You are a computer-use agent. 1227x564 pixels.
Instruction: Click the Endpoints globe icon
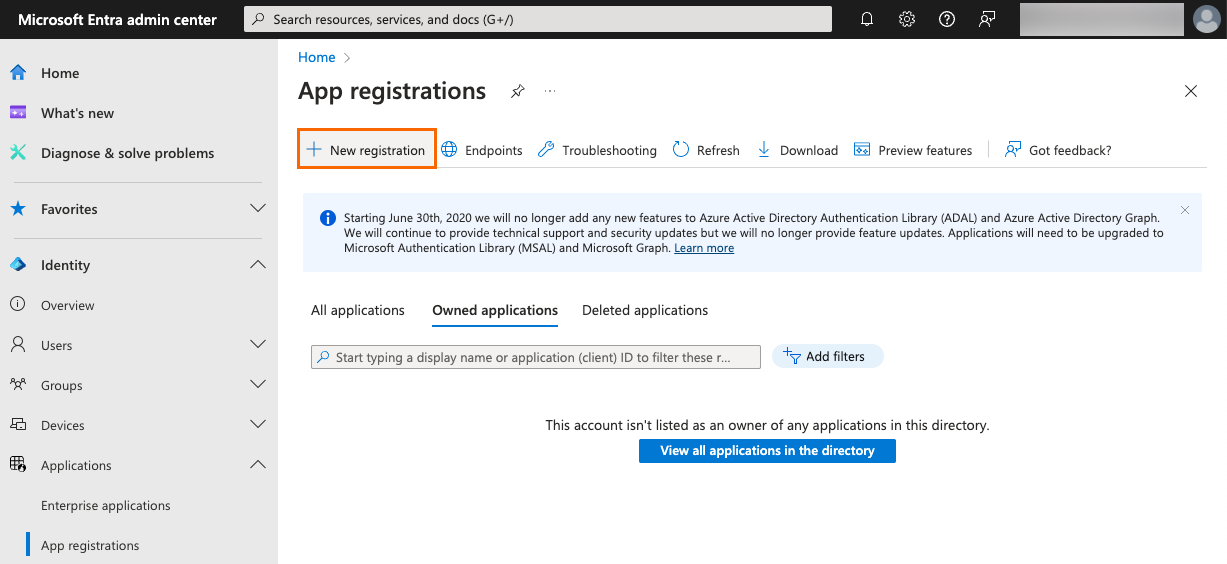pos(449,149)
